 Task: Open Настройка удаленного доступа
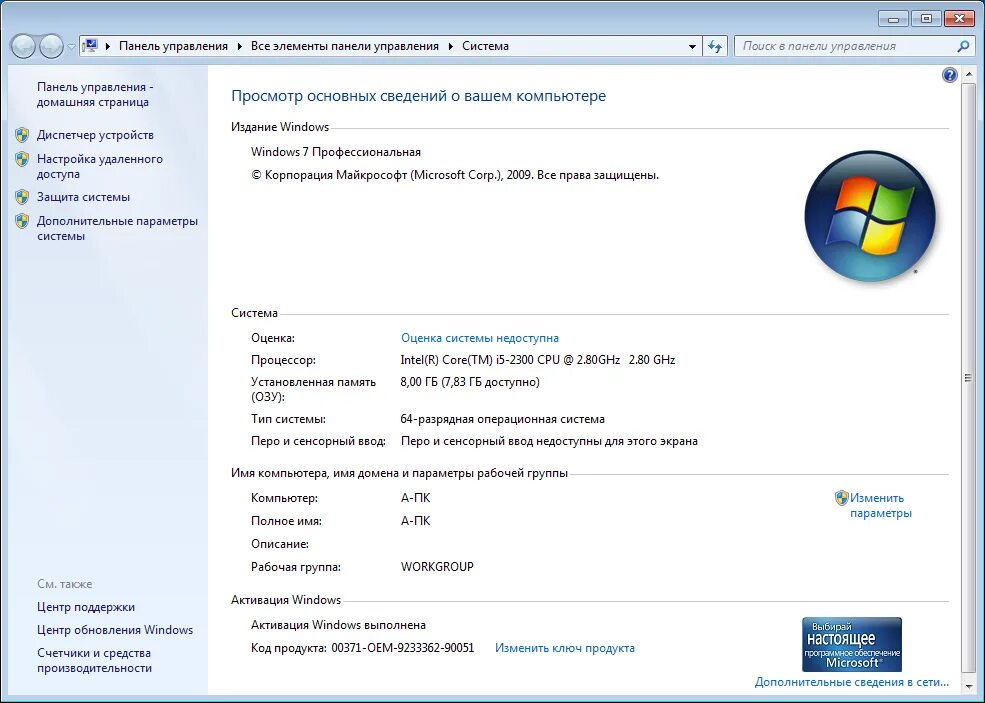click(x=99, y=166)
